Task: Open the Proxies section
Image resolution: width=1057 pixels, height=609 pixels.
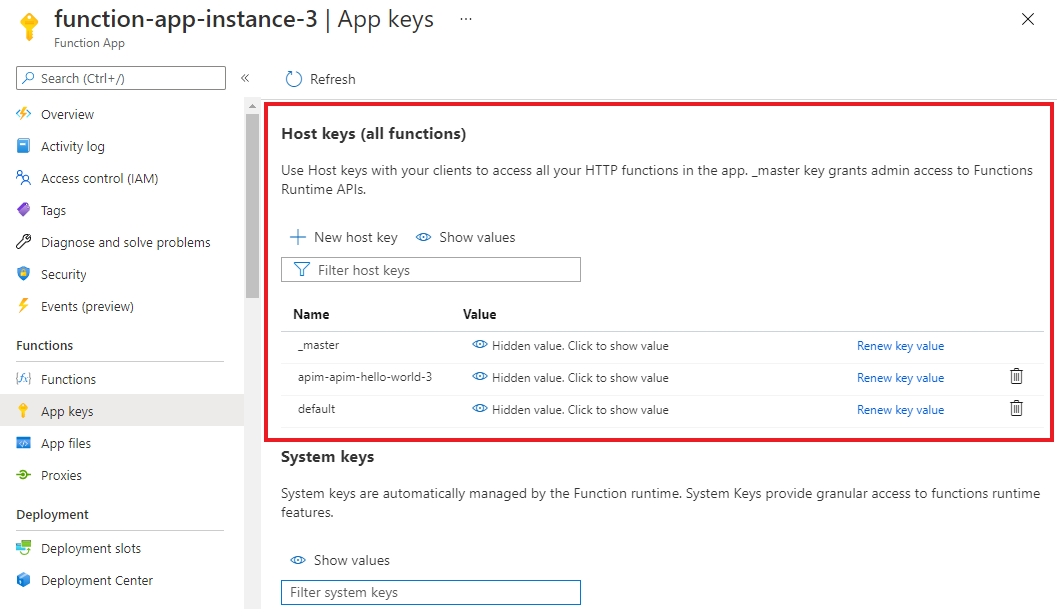Action: (x=61, y=475)
